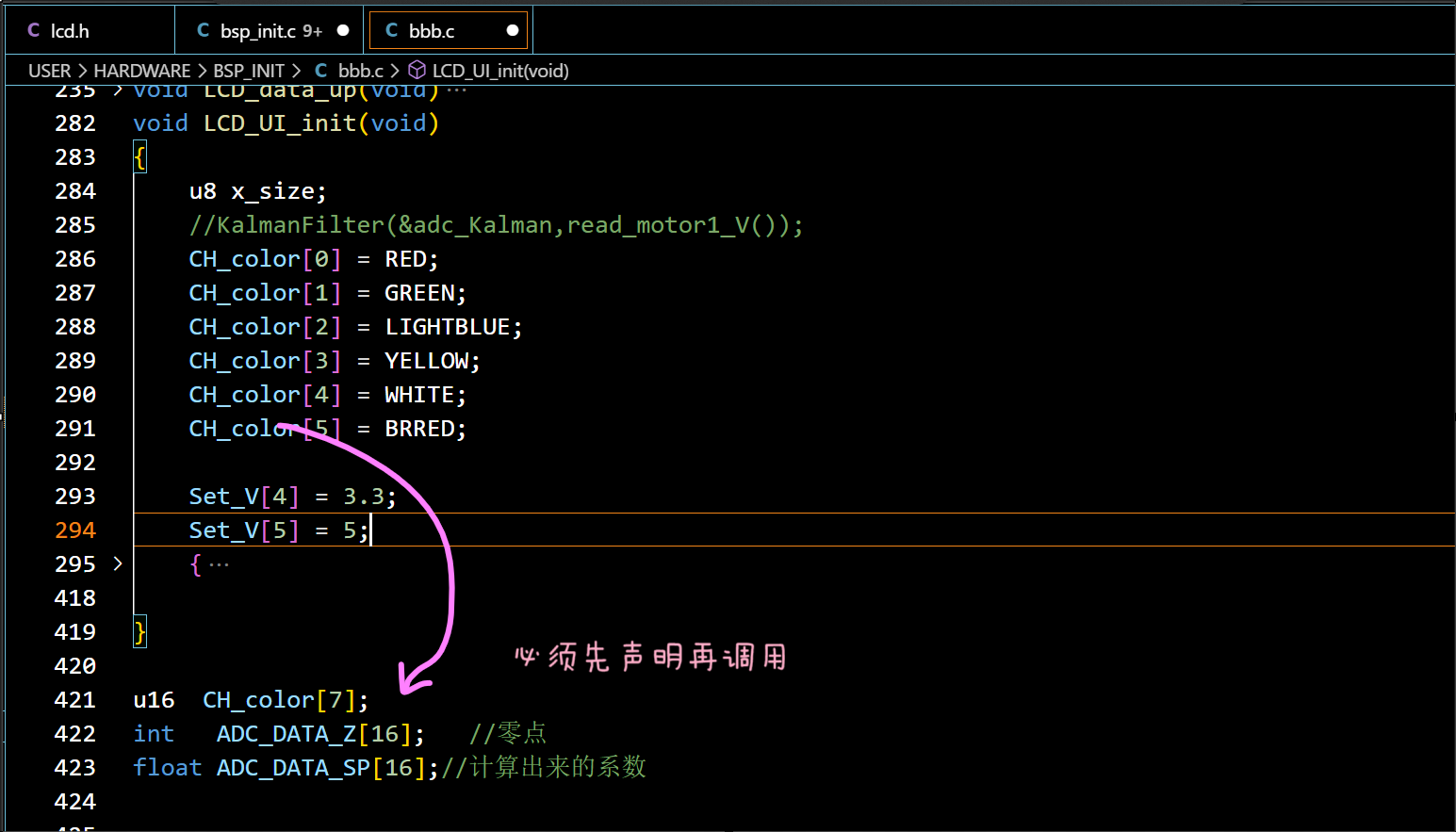Expand folded function at line 235
This screenshot has height=832, width=1456.
coord(118,90)
